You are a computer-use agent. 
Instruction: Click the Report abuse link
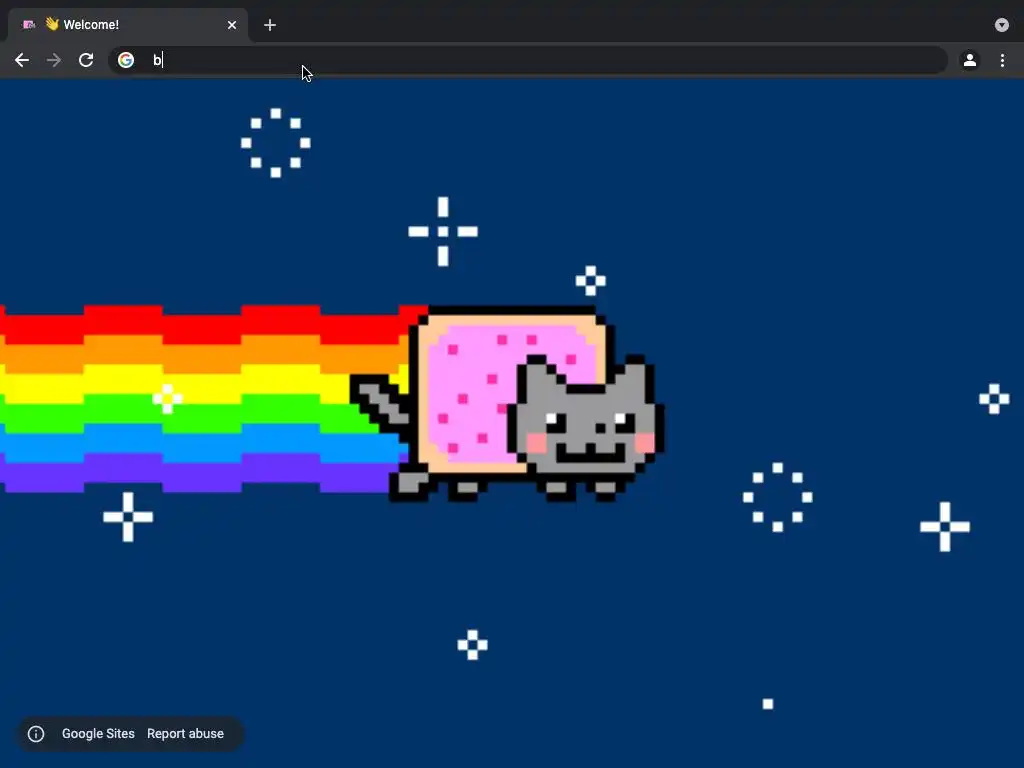(185, 733)
